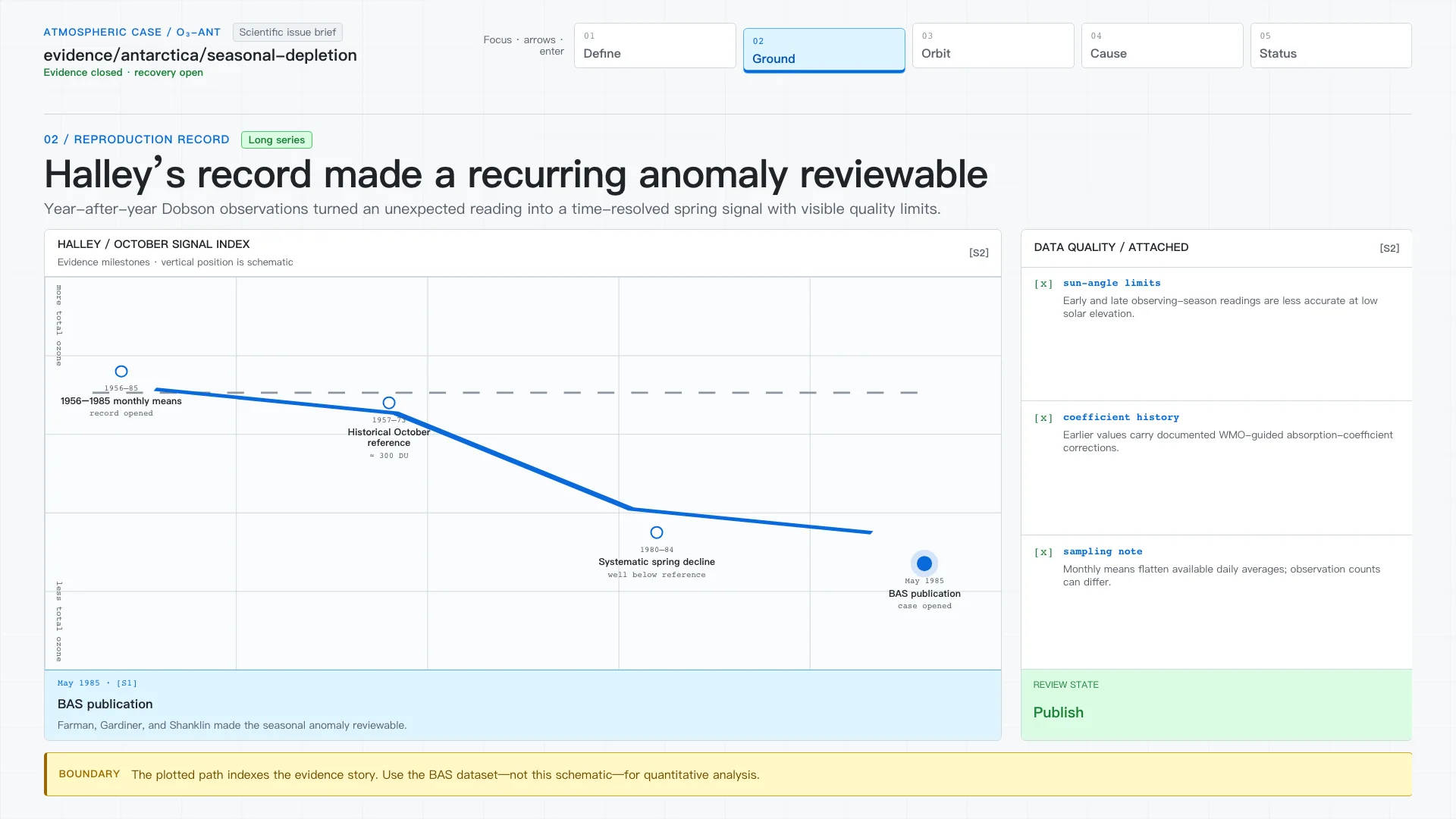Click the DATA QUALITY / ATTACHED heading
The image size is (1456, 819).
coord(1111,247)
